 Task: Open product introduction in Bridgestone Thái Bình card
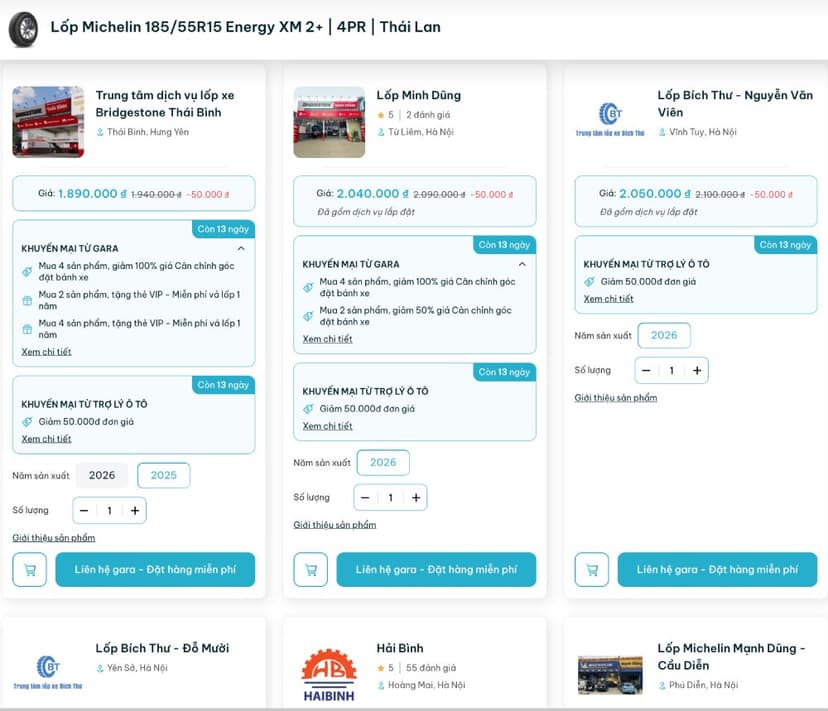tap(54, 538)
